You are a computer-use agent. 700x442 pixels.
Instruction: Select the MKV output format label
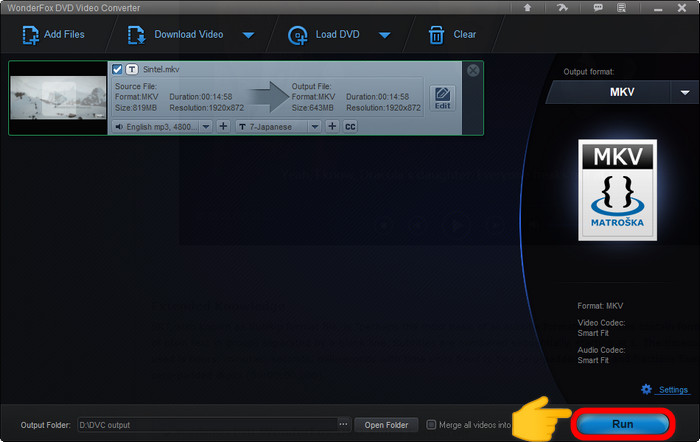point(622,92)
